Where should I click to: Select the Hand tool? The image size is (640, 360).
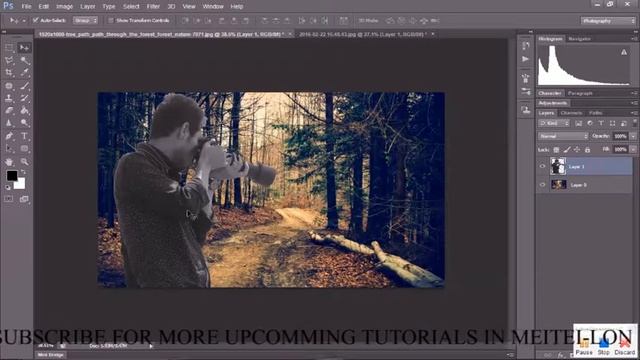click(x=9, y=162)
